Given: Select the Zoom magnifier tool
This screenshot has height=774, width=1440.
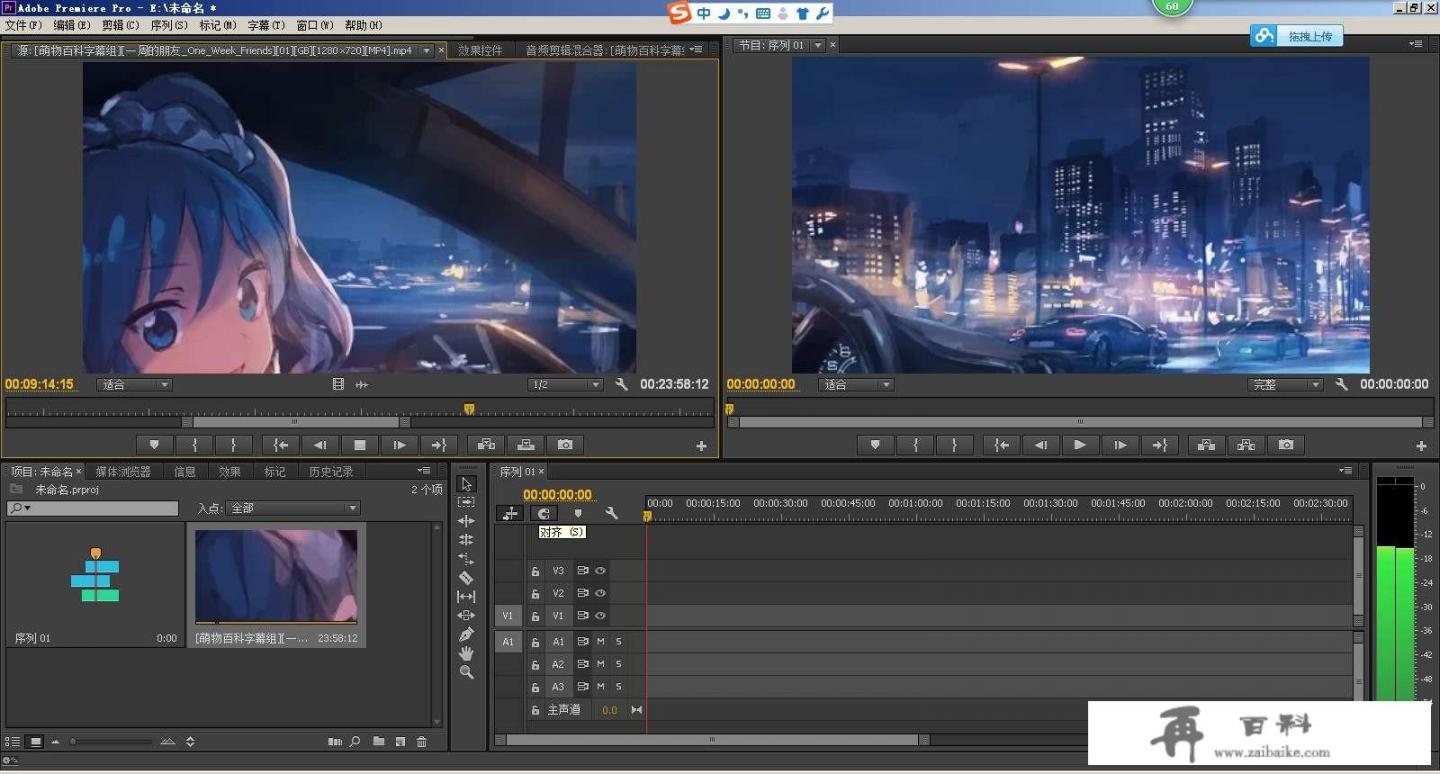Looking at the screenshot, I should click(466, 672).
